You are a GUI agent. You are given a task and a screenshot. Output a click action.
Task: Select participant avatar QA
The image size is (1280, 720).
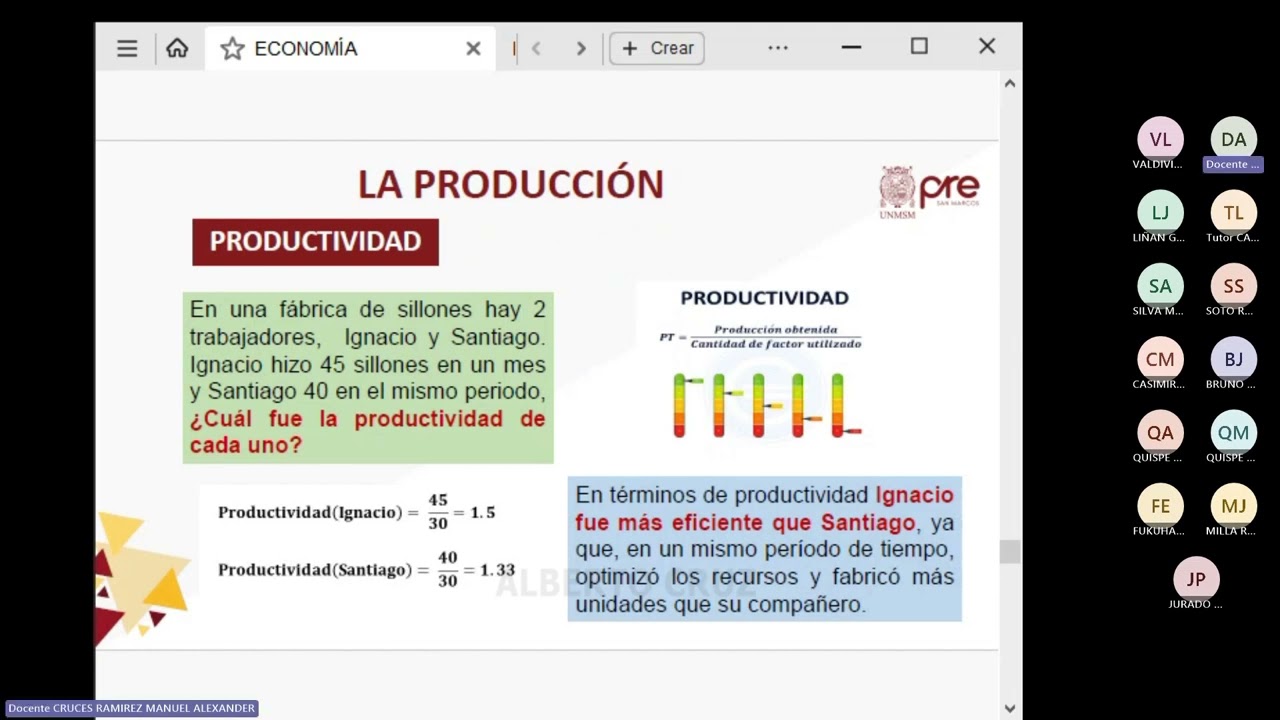(x=1160, y=432)
